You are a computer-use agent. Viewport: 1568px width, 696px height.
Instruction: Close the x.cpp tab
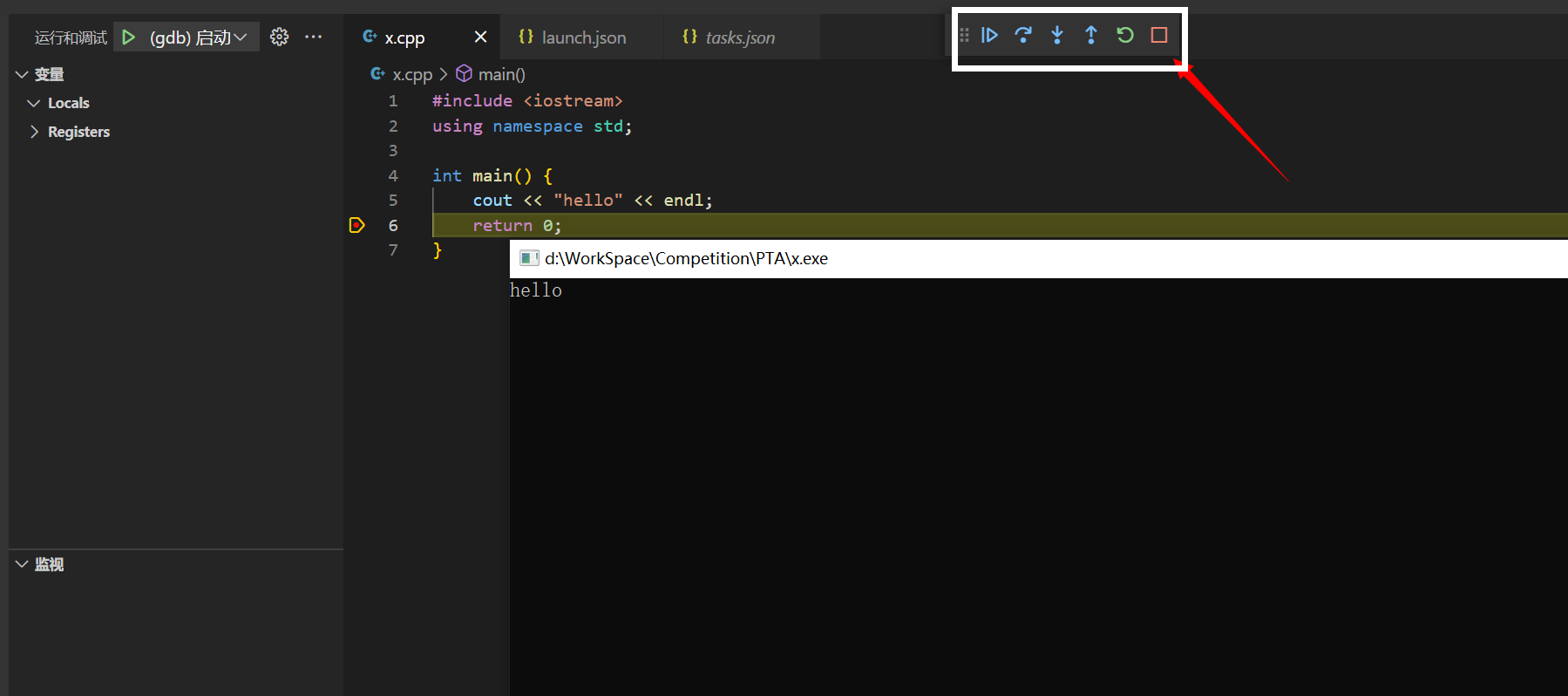point(480,37)
